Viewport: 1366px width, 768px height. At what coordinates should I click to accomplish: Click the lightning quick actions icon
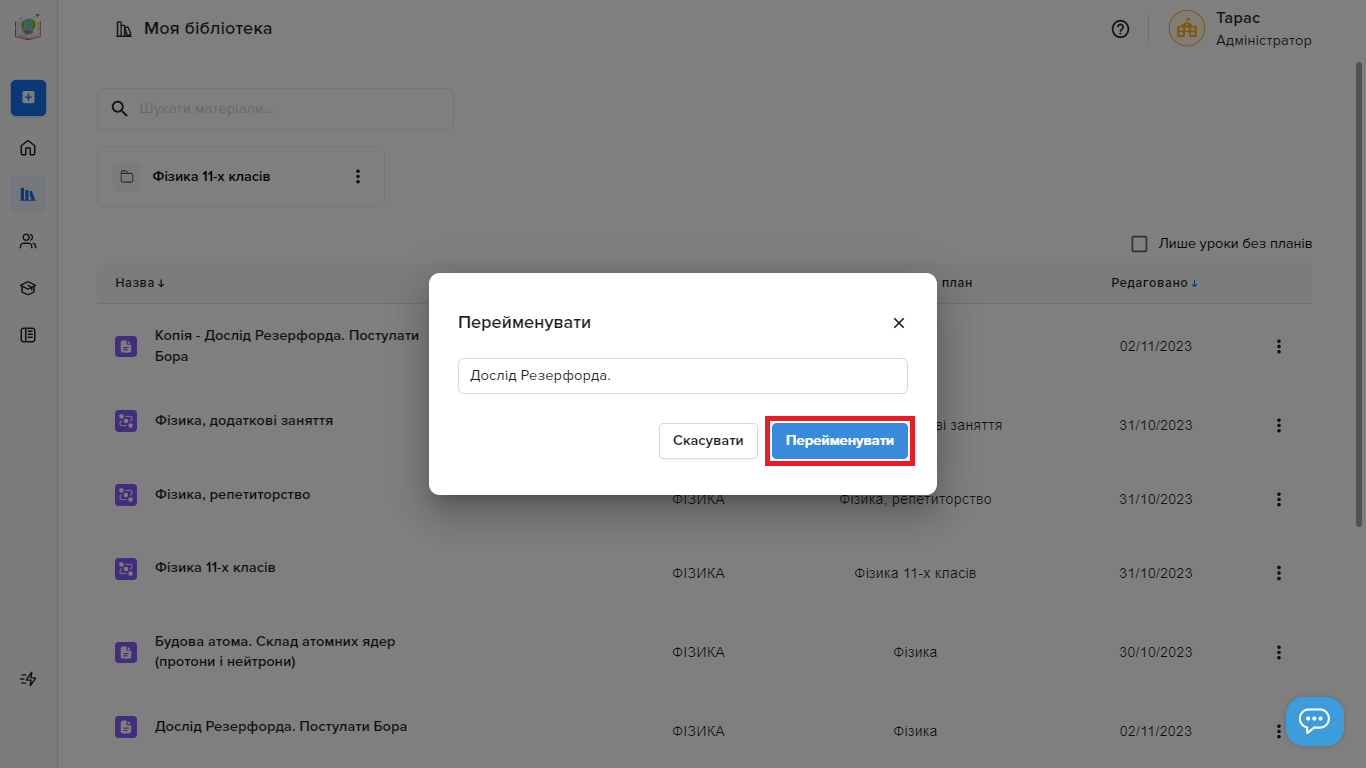(28, 679)
